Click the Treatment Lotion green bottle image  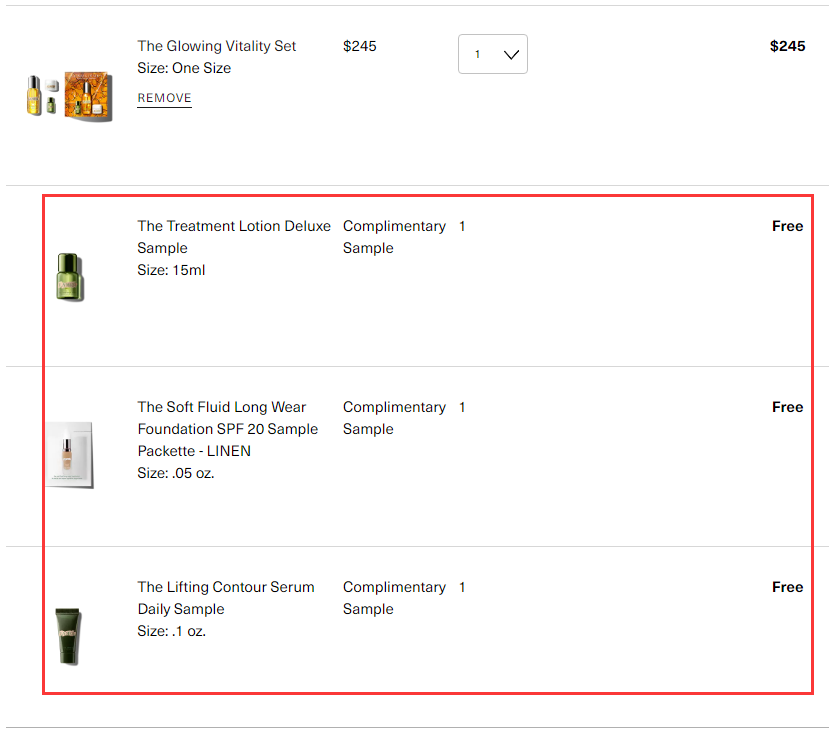(x=69, y=277)
